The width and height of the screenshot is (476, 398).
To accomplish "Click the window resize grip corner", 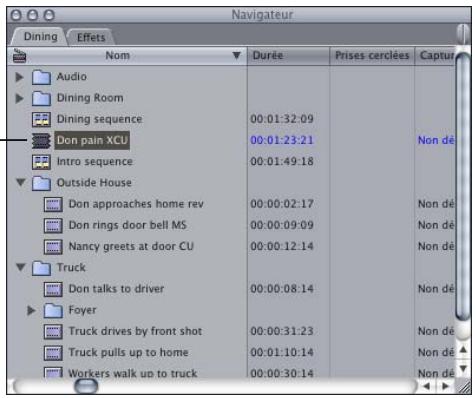I will click(464, 387).
